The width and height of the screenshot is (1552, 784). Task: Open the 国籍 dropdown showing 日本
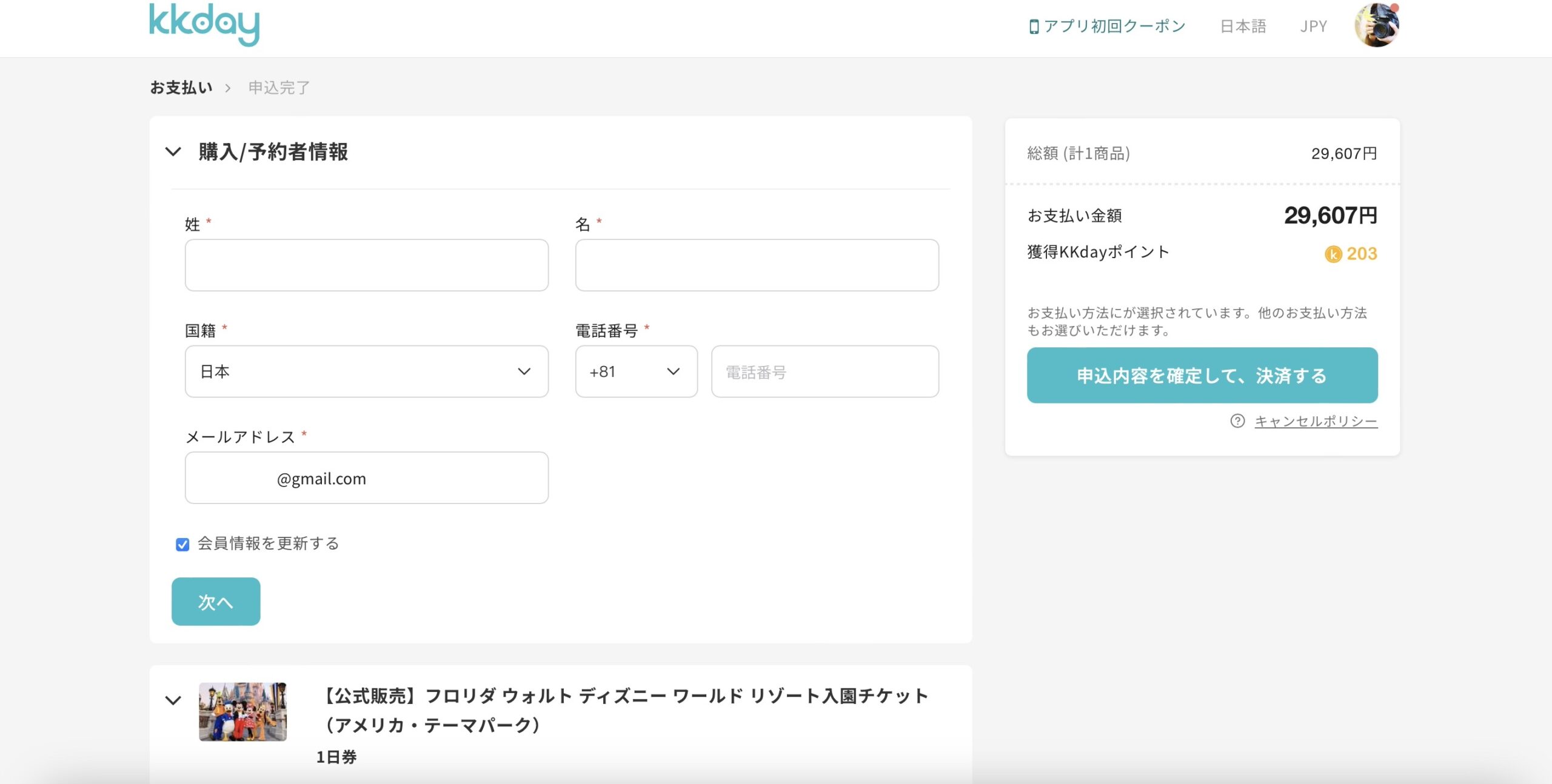pyautogui.click(x=367, y=371)
